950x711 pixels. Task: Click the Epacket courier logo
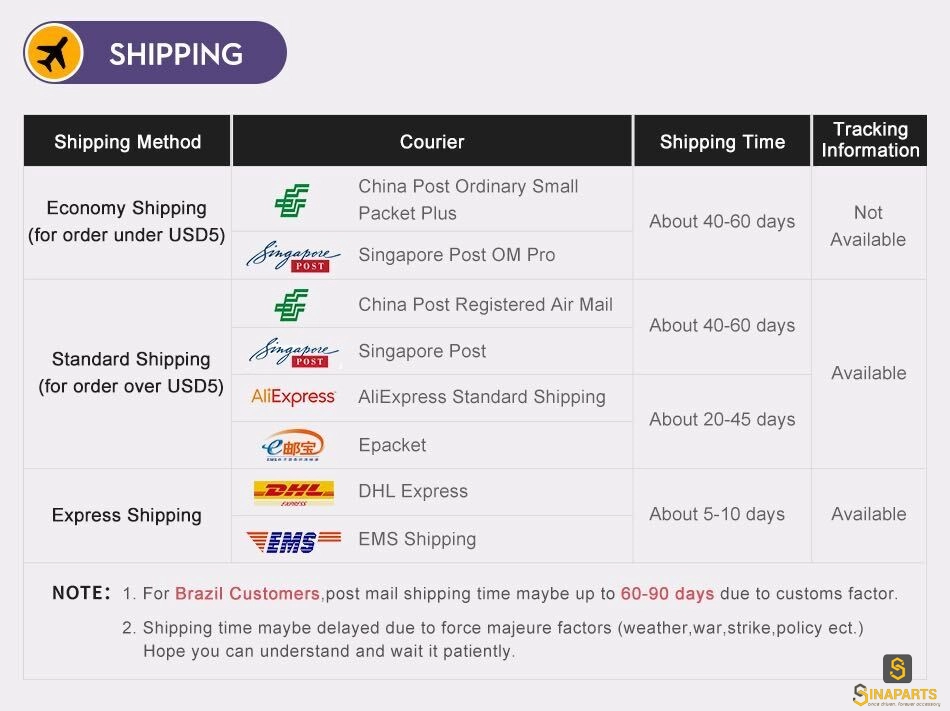[x=293, y=445]
